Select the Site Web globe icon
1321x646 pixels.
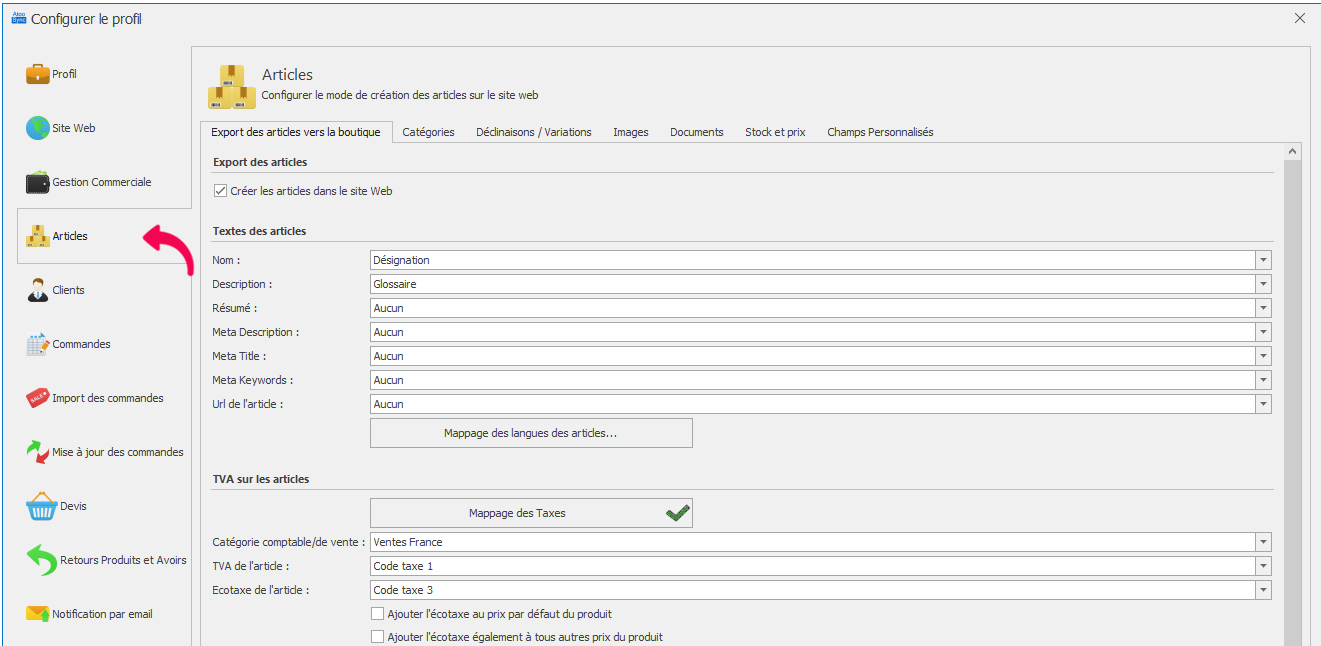[38, 128]
